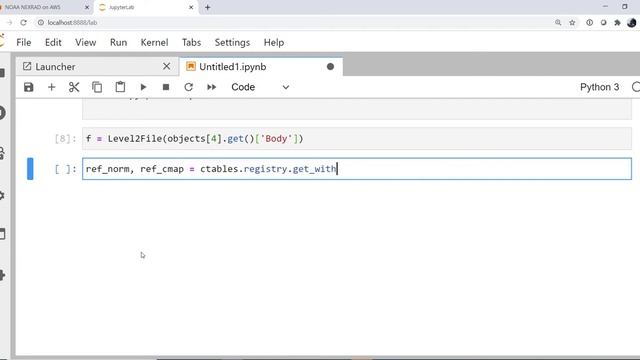
Task: Save the notebook with the disk icon
Action: (x=29, y=87)
